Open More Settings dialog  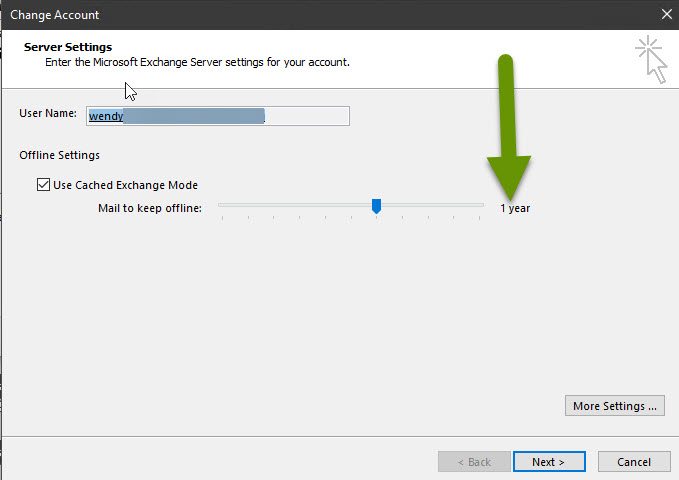(614, 406)
